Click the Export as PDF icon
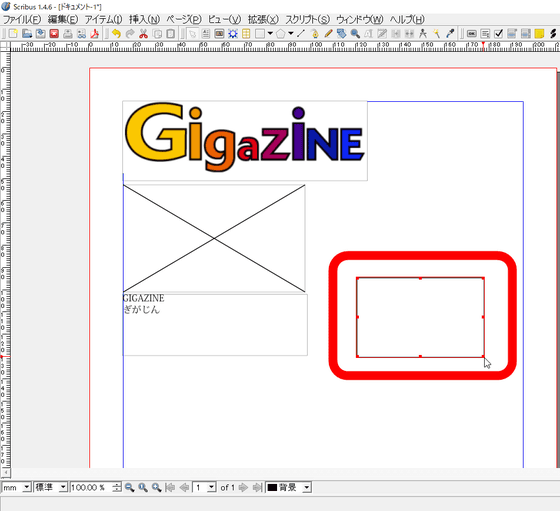The image size is (560, 511). click(x=95, y=34)
